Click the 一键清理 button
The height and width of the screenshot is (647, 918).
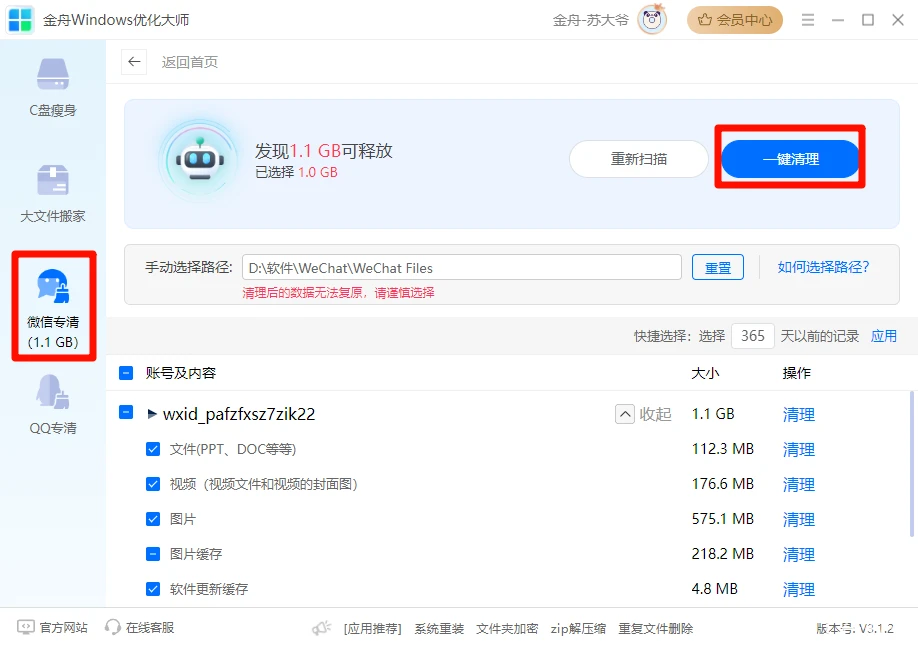coord(790,159)
